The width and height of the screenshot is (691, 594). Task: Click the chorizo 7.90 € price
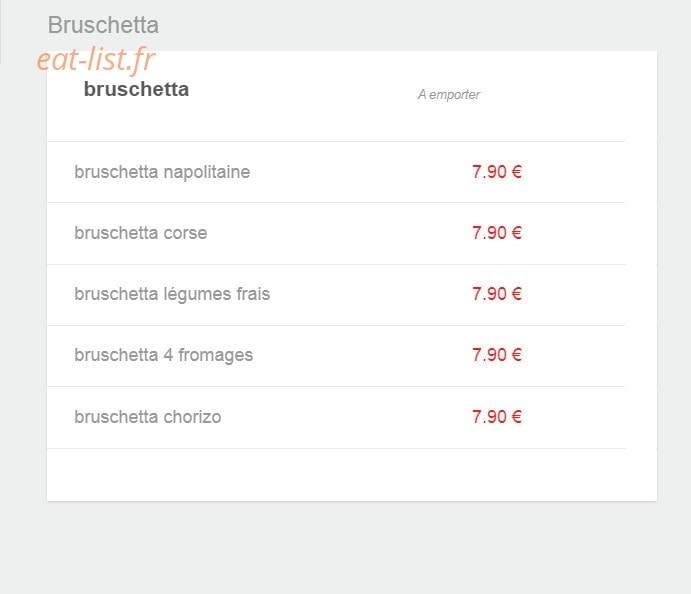click(497, 416)
